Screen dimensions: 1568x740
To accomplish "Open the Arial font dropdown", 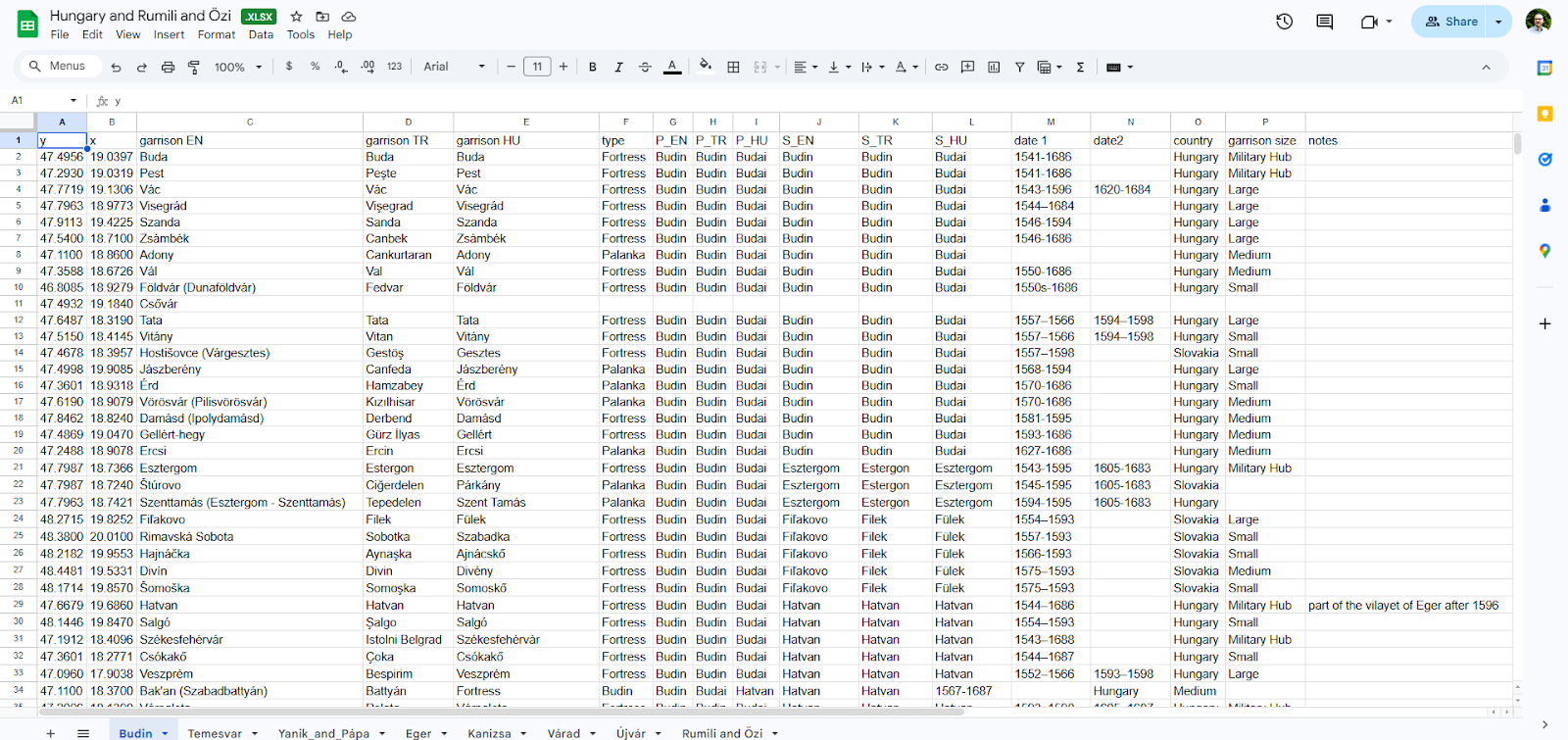I will pyautogui.click(x=454, y=67).
